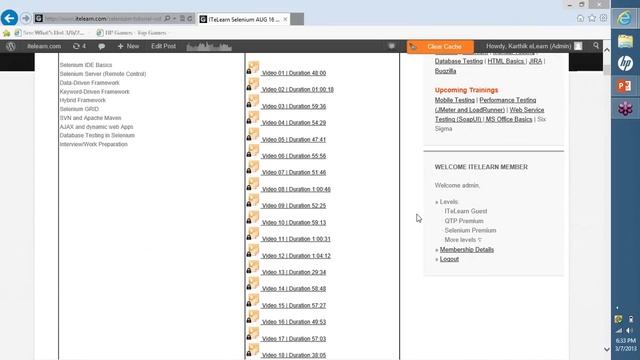Click the purple flower taskbar icon
The height and width of the screenshot is (360, 640).
tap(625, 109)
